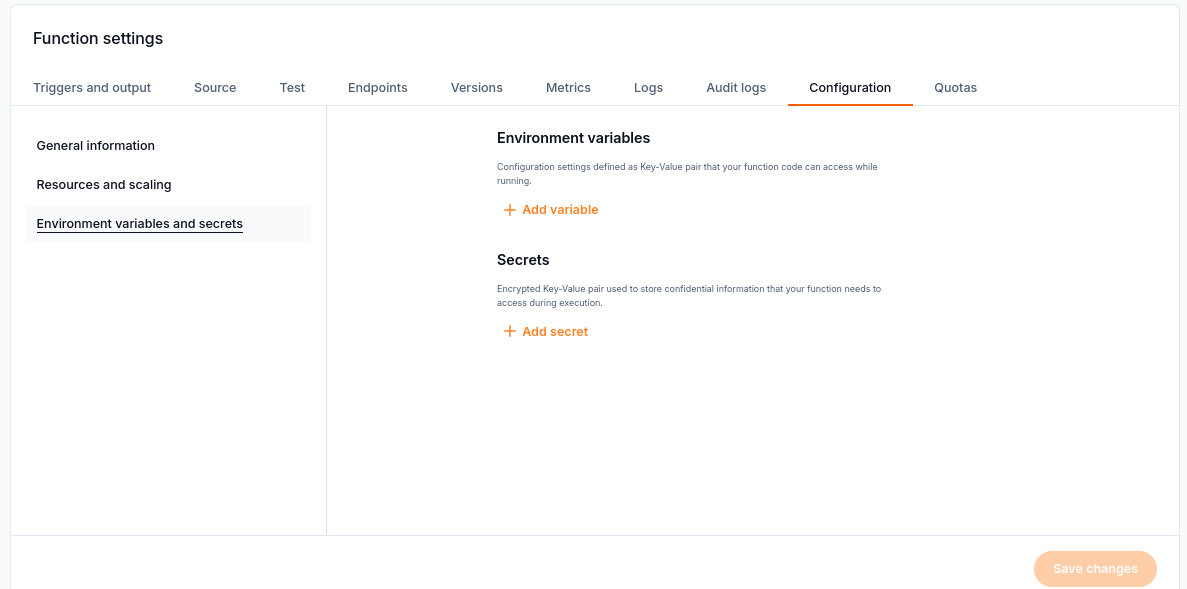Select the Configuration tab
Screen dimensions: 1187x589
point(850,88)
